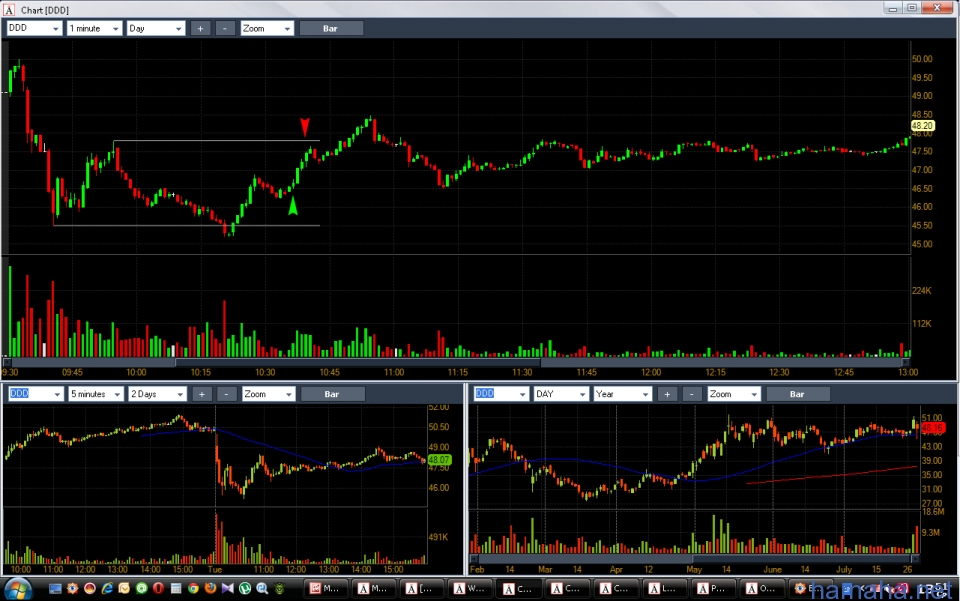Click the 491K volume label in the 5 minutes chart

click(x=438, y=537)
